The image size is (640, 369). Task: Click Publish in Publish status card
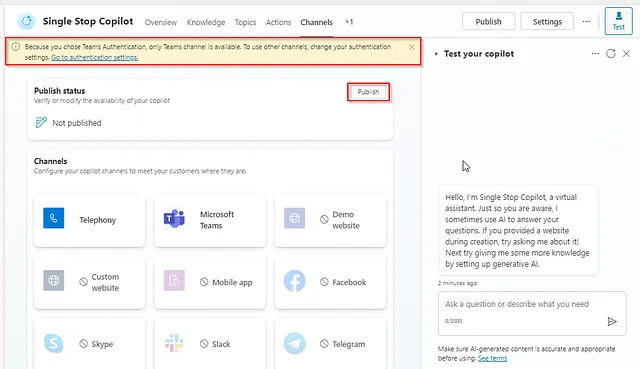pos(368,92)
